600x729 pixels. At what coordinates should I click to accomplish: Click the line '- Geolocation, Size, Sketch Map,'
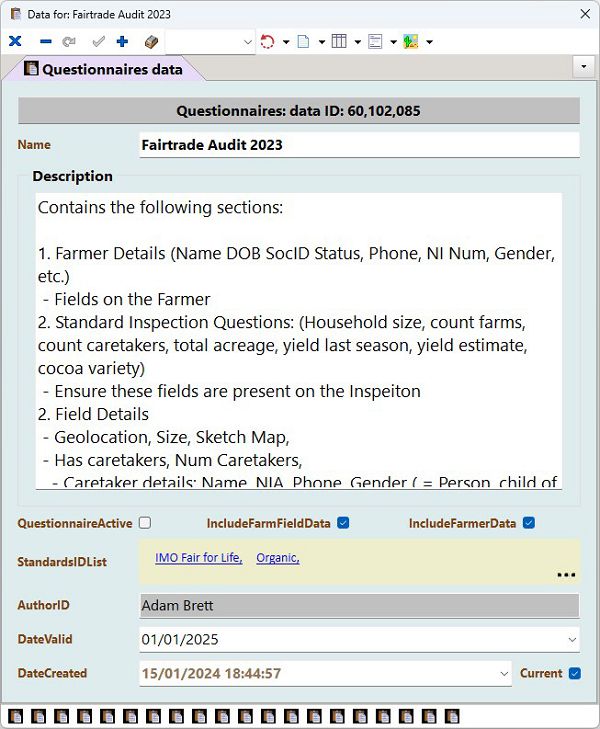[166, 437]
